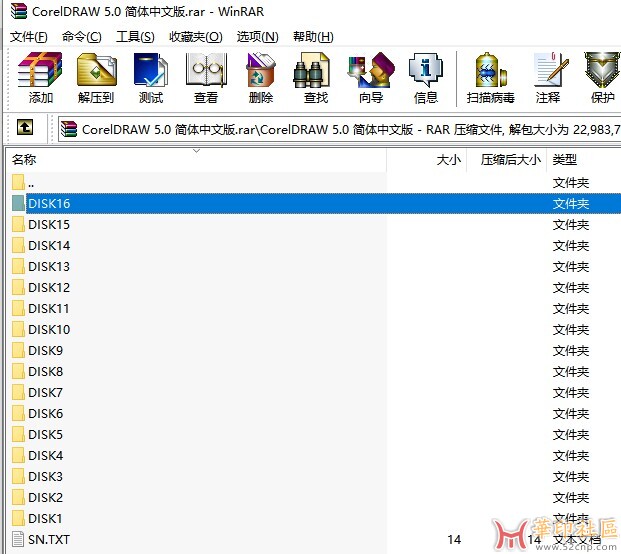Select the DISK7 folder
Image resolution: width=621 pixels, height=554 pixels.
click(x=46, y=392)
